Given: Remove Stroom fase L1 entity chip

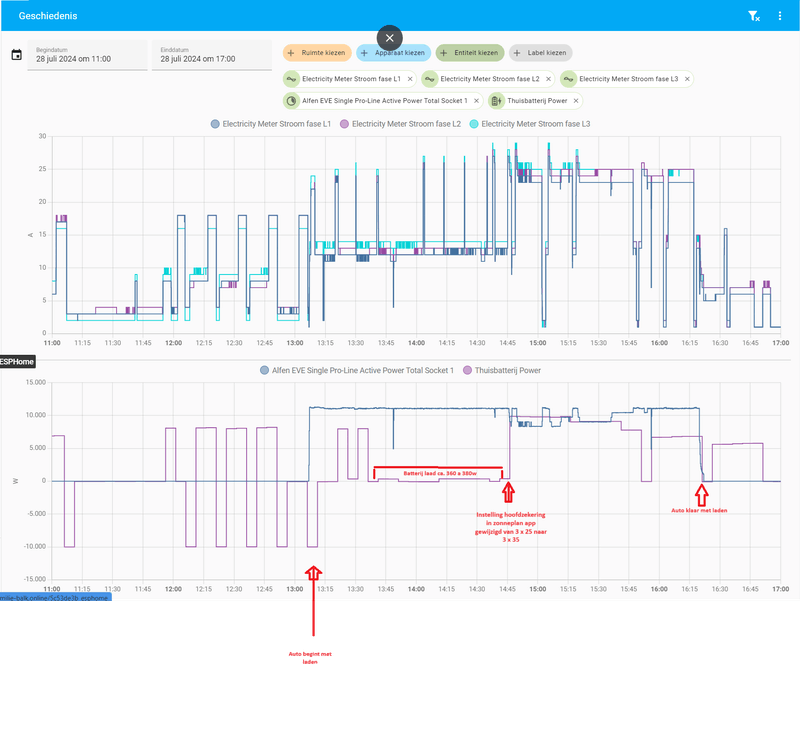Looking at the screenshot, I should tap(410, 79).
